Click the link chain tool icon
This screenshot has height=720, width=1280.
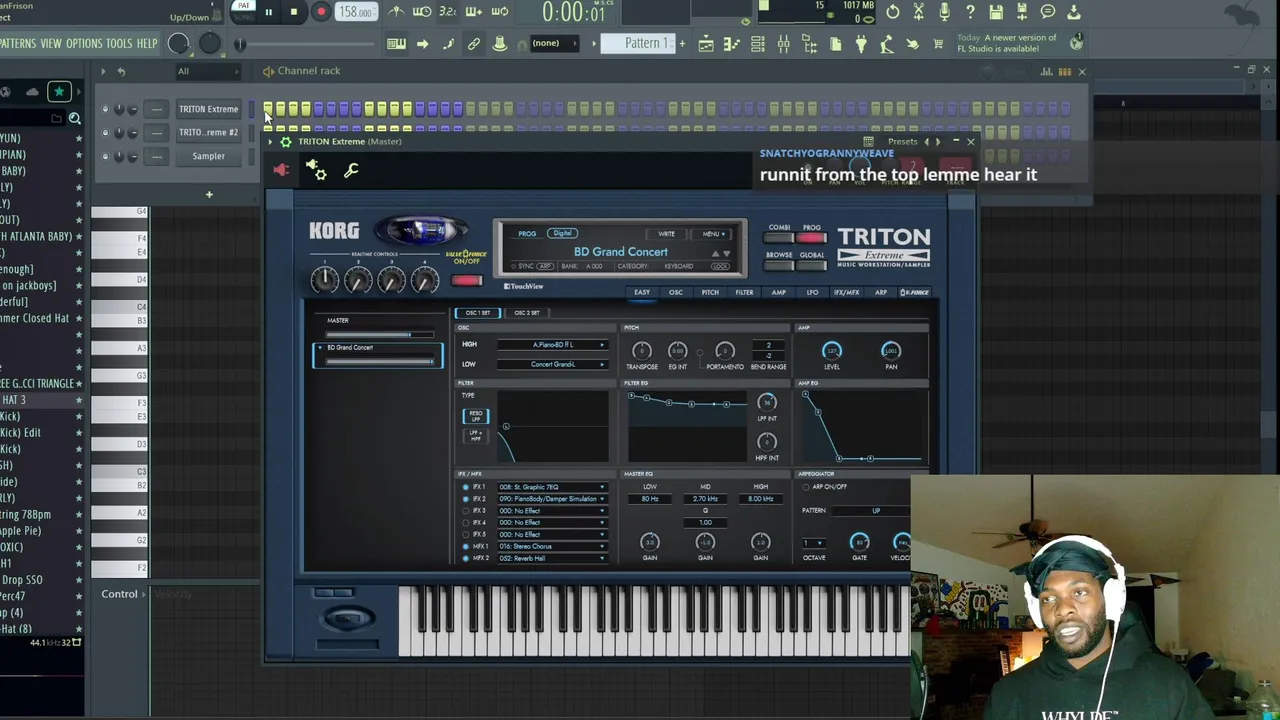coord(474,44)
